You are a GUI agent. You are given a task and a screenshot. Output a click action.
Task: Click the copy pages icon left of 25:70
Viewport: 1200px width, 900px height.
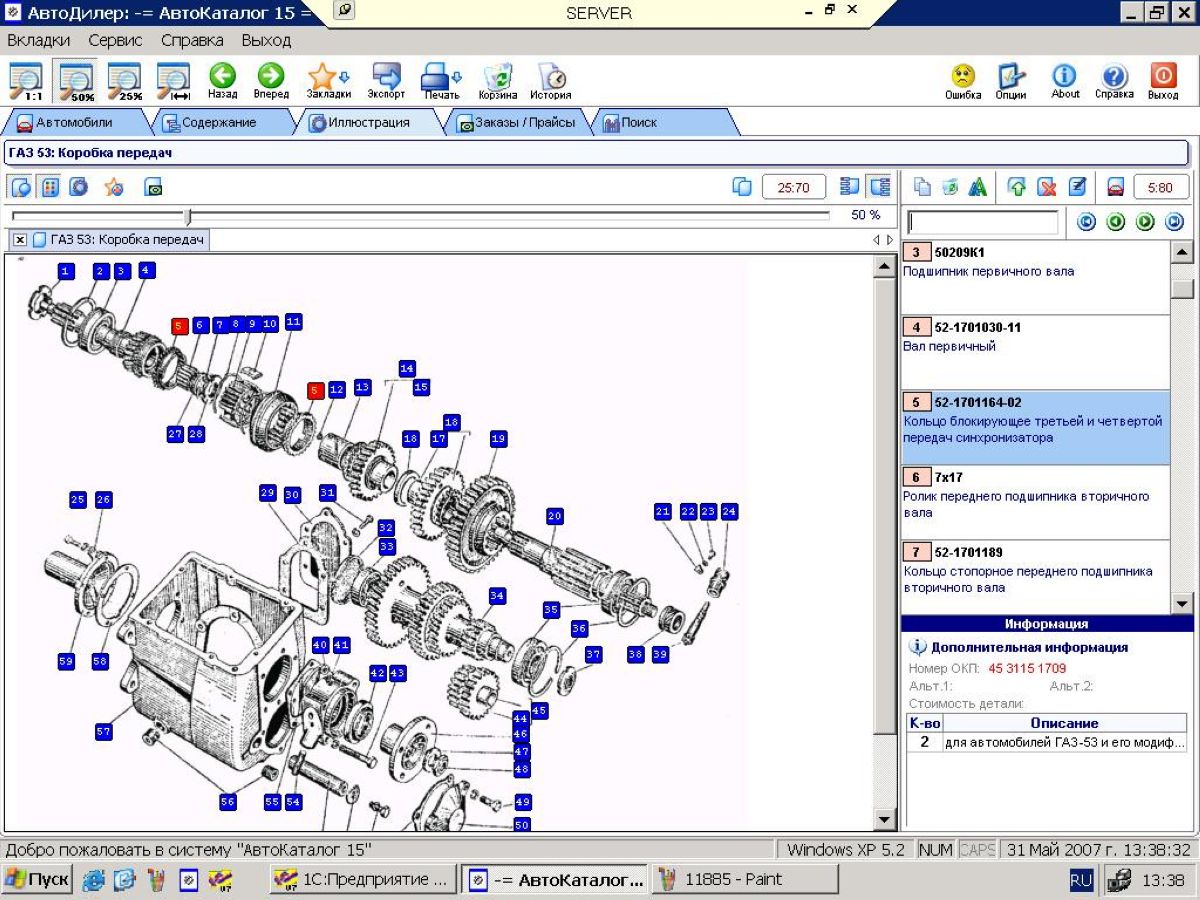(x=742, y=186)
